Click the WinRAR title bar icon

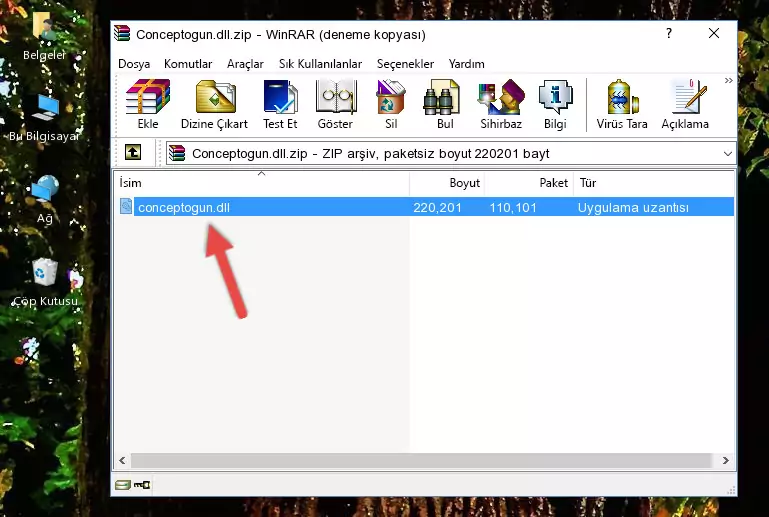122,34
